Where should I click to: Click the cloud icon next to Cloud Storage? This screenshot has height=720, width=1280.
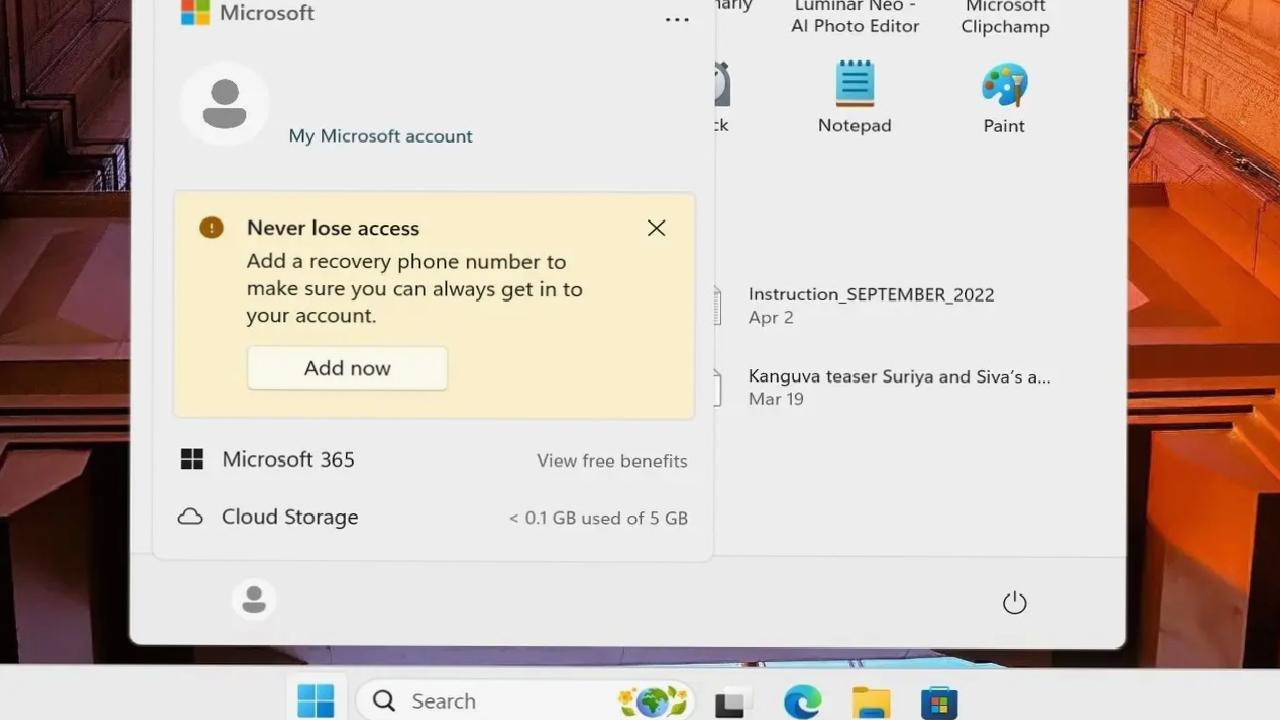click(190, 517)
